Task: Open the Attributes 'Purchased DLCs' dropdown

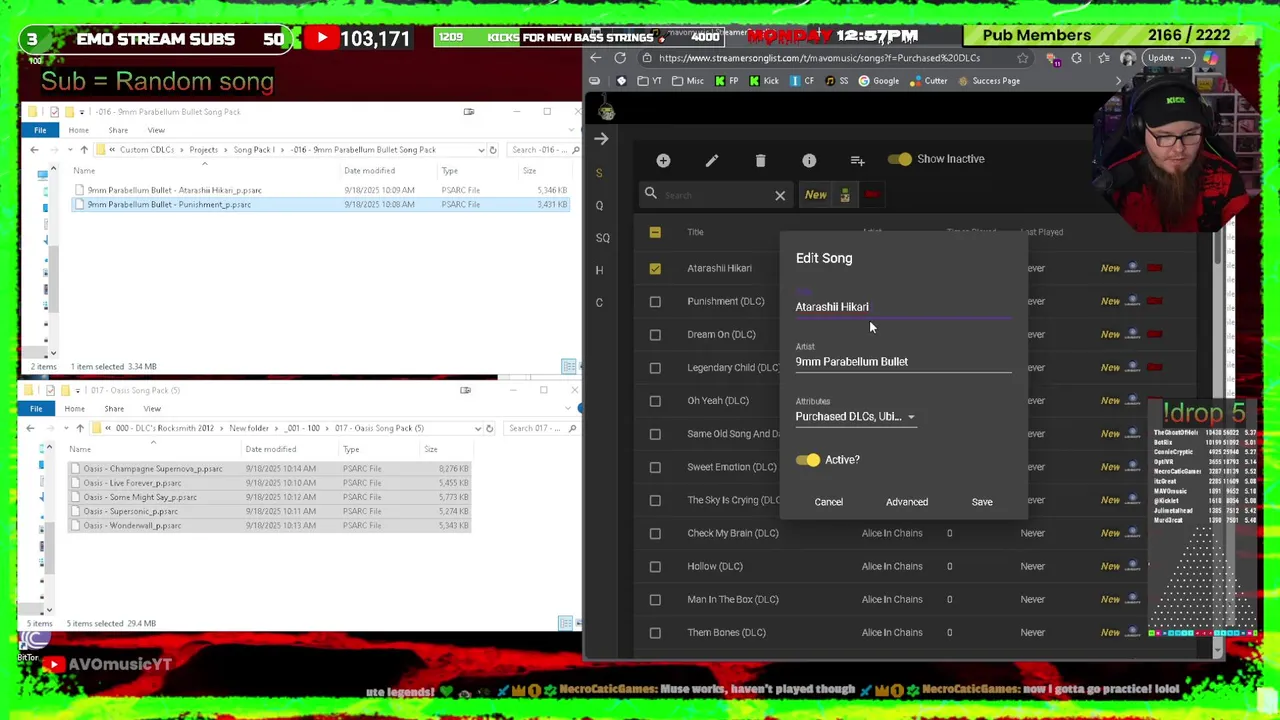Action: [855, 416]
